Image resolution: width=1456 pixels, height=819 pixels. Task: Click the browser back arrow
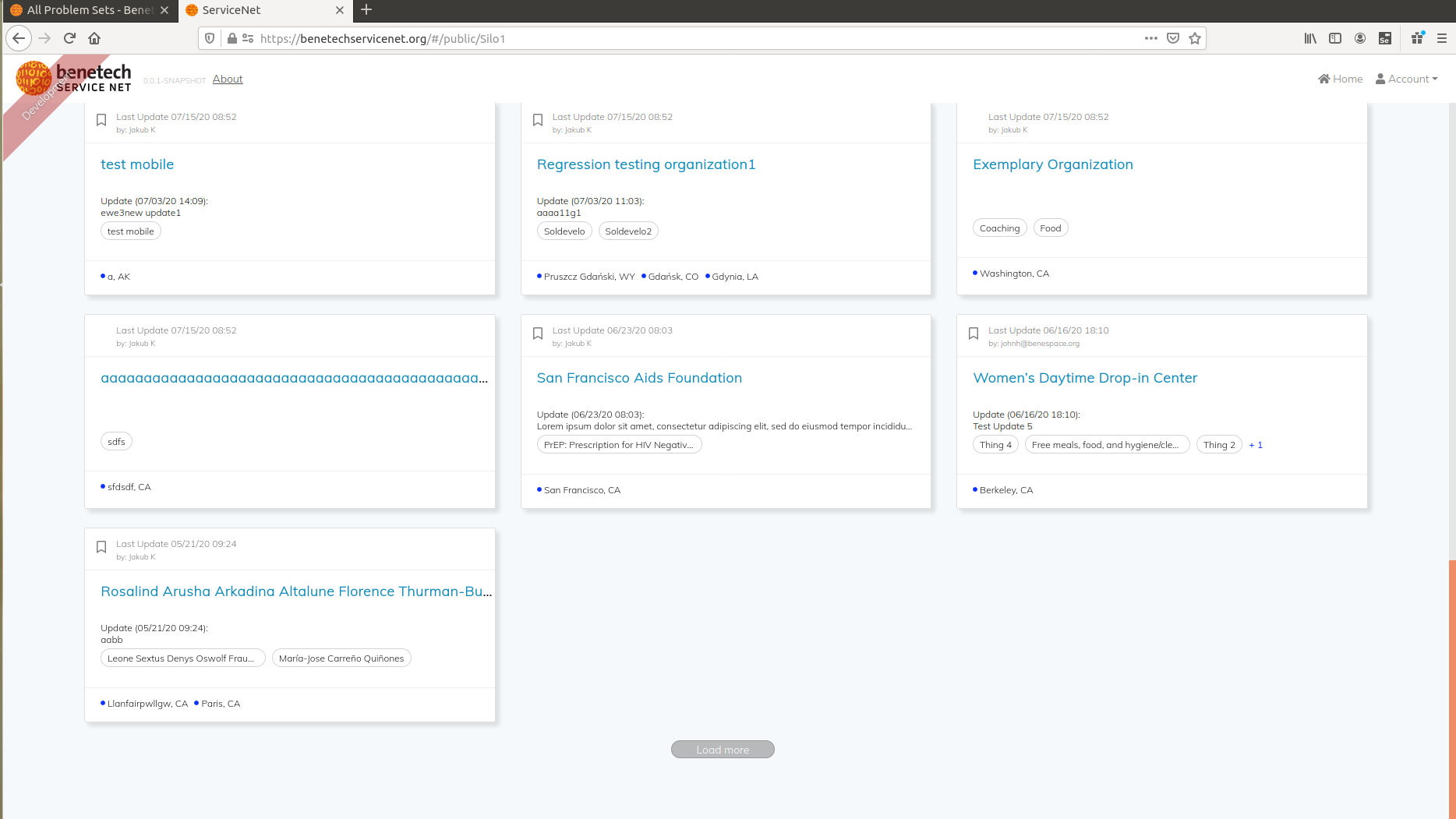click(x=18, y=37)
